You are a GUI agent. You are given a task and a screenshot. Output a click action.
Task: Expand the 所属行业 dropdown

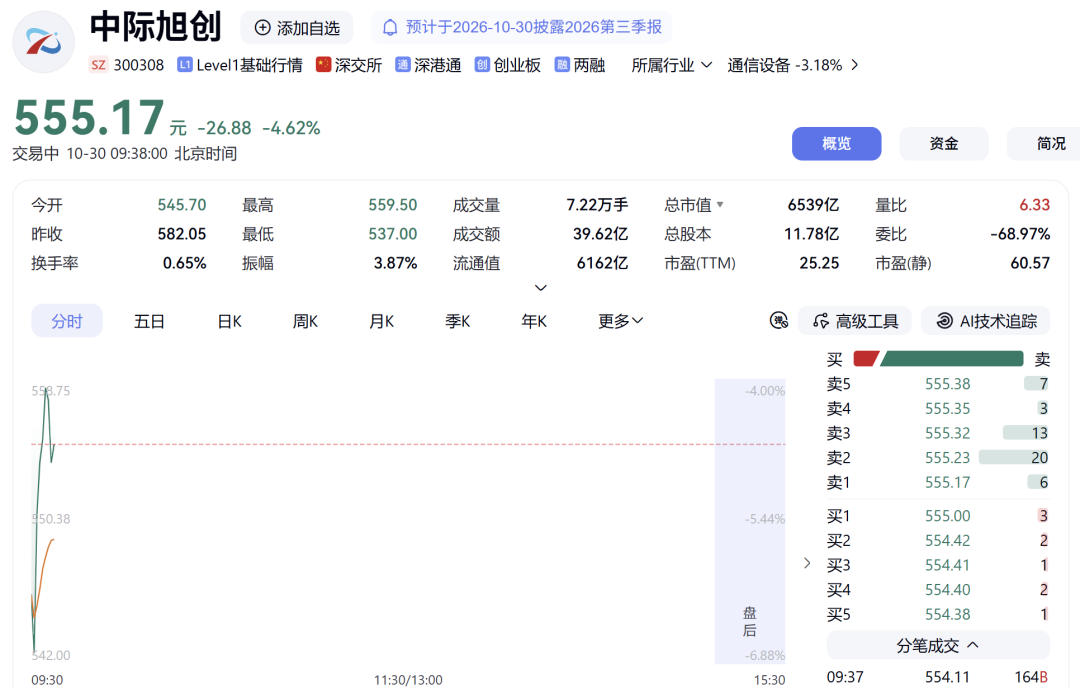pyautogui.click(x=672, y=65)
